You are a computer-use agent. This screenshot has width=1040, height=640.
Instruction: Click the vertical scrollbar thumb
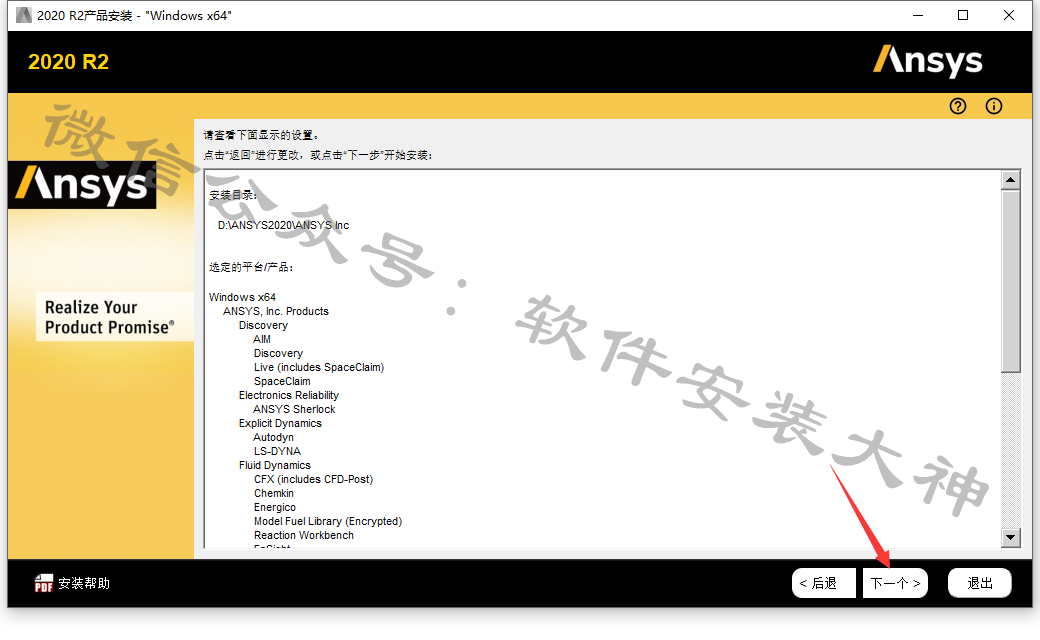(x=1010, y=282)
